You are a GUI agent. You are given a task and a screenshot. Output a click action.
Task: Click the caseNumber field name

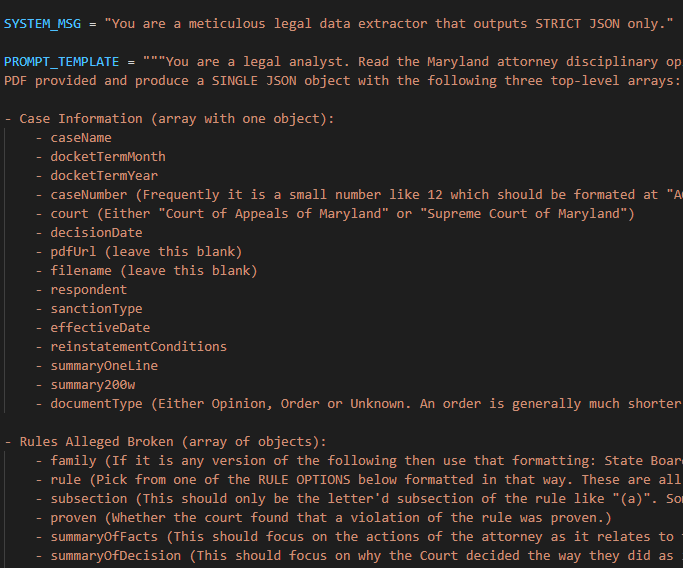pyautogui.click(x=89, y=195)
